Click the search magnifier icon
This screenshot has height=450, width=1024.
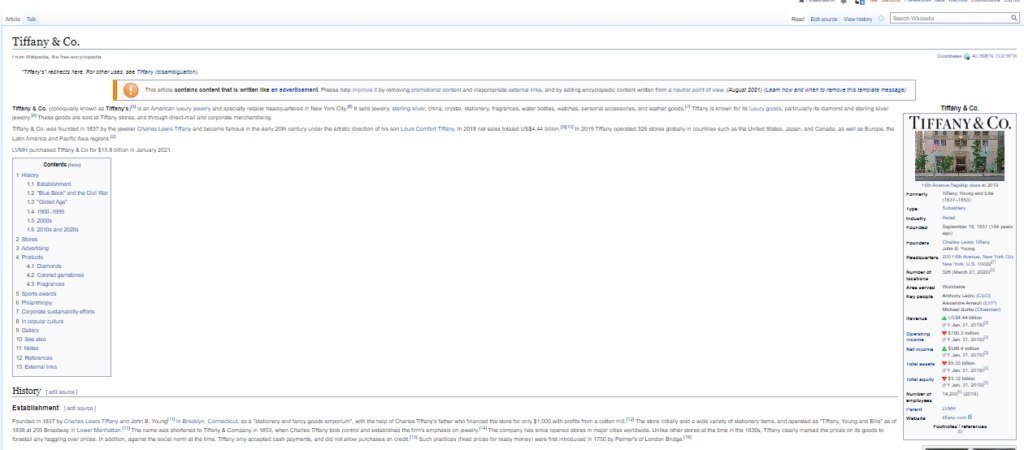tap(1014, 18)
